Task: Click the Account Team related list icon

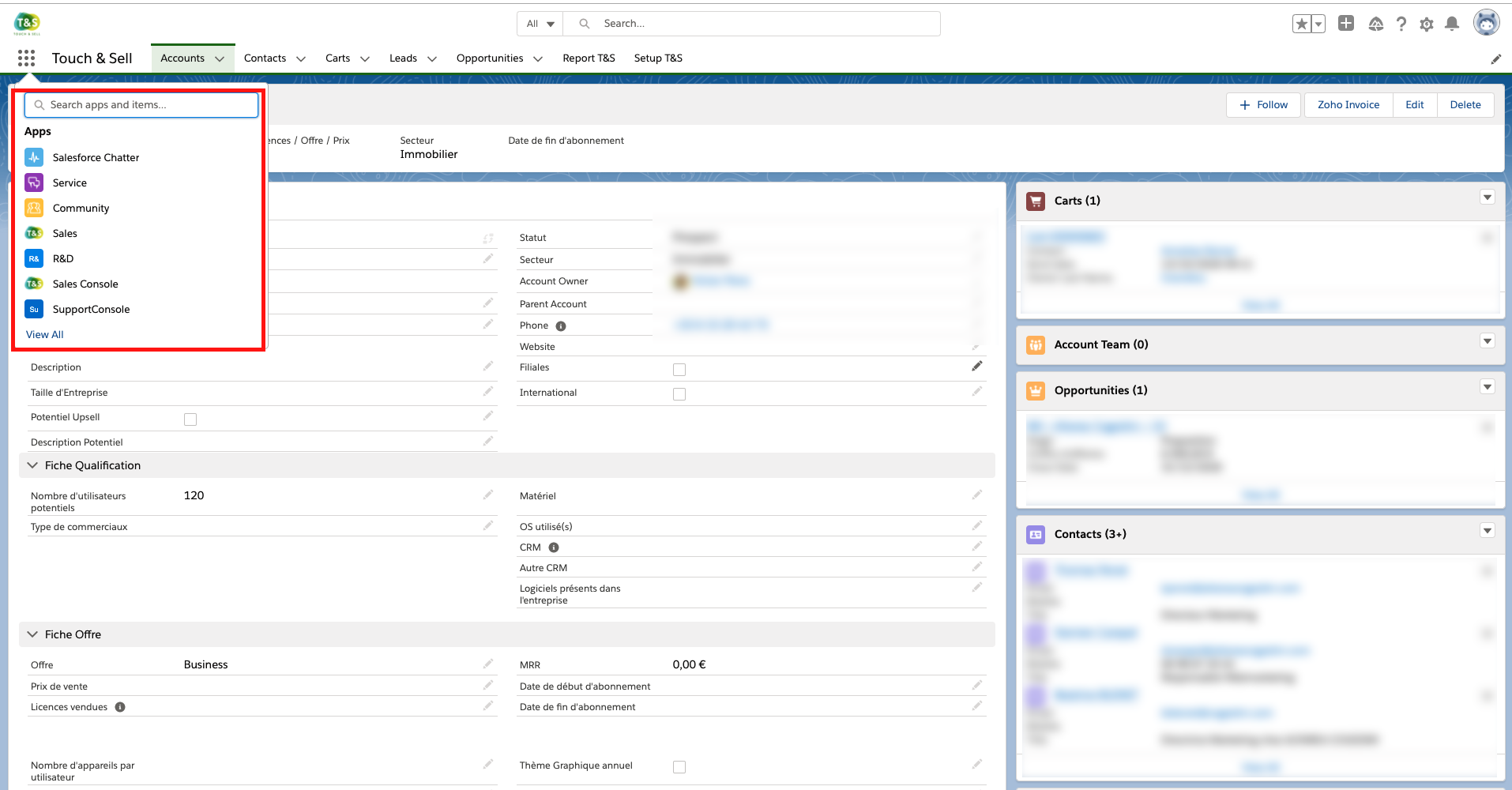Action: [1036, 344]
